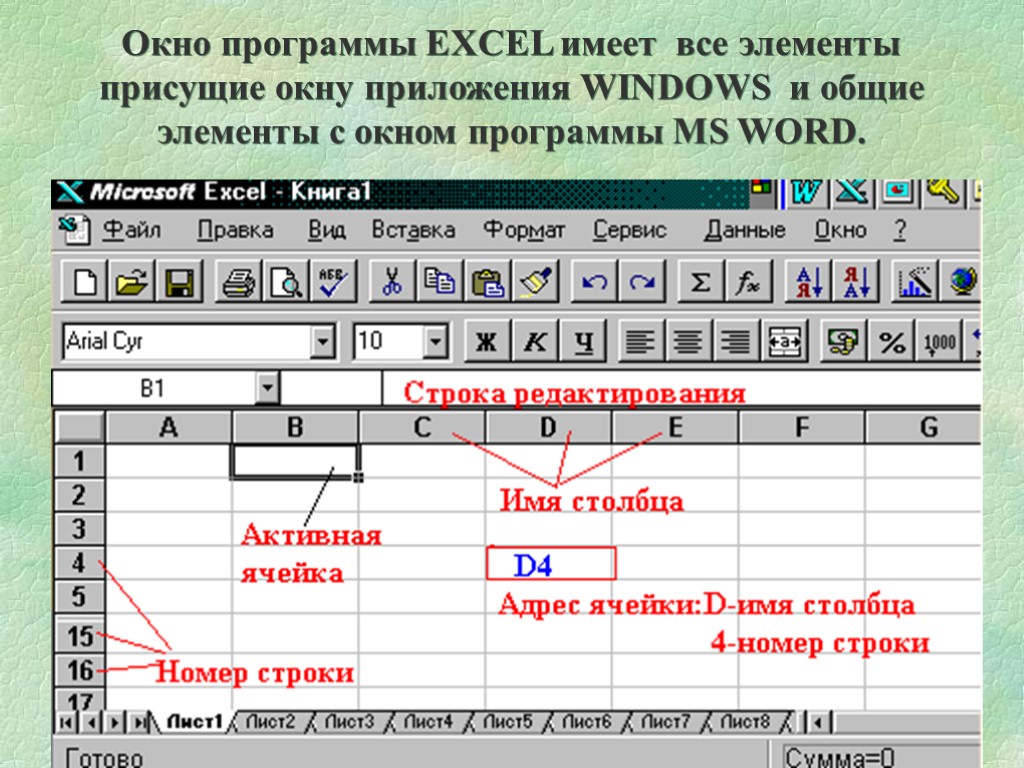Click the globe map icon

click(961, 281)
